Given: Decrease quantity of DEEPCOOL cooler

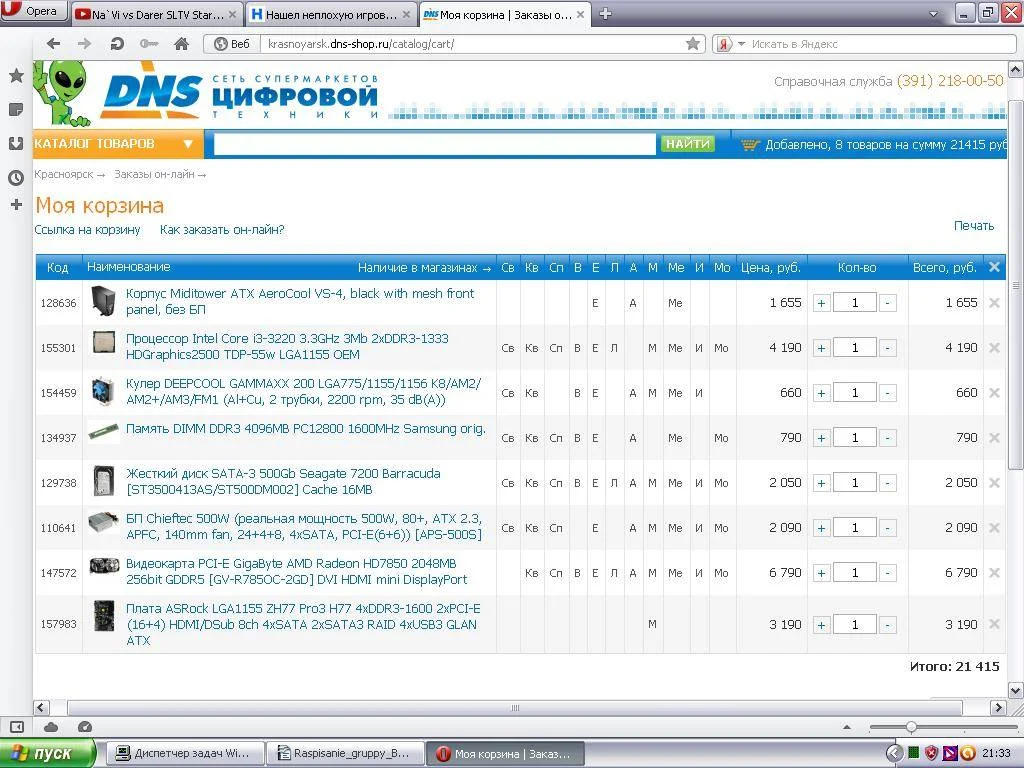Looking at the screenshot, I should point(888,393).
